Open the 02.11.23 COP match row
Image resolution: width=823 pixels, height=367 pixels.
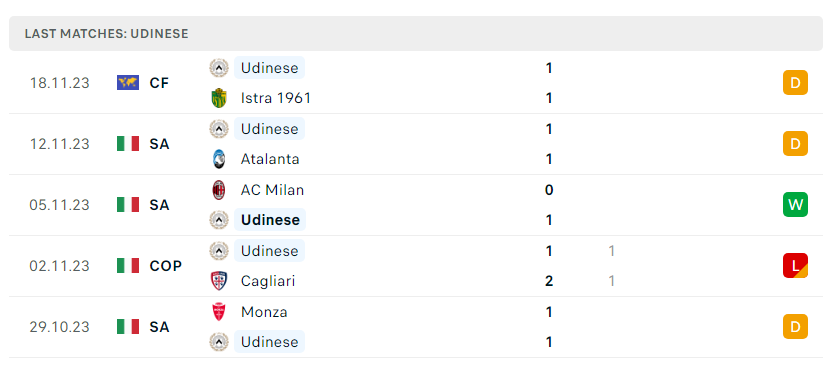click(x=416, y=266)
